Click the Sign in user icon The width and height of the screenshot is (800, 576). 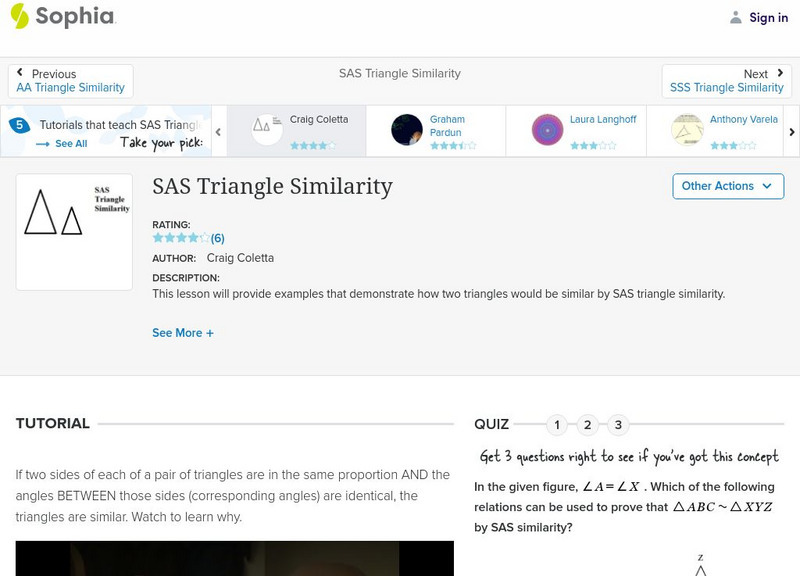point(736,18)
